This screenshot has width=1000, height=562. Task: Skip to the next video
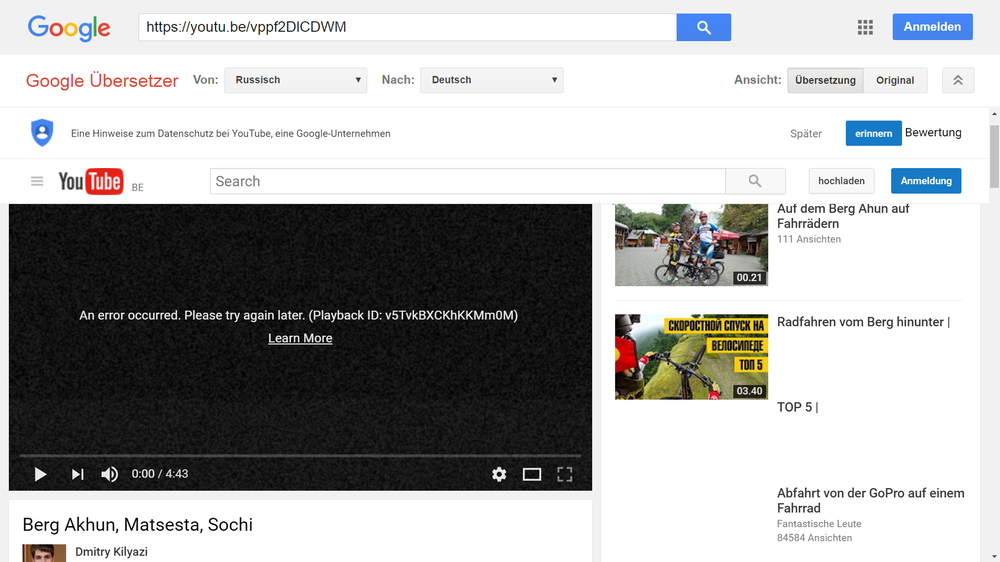coord(77,474)
